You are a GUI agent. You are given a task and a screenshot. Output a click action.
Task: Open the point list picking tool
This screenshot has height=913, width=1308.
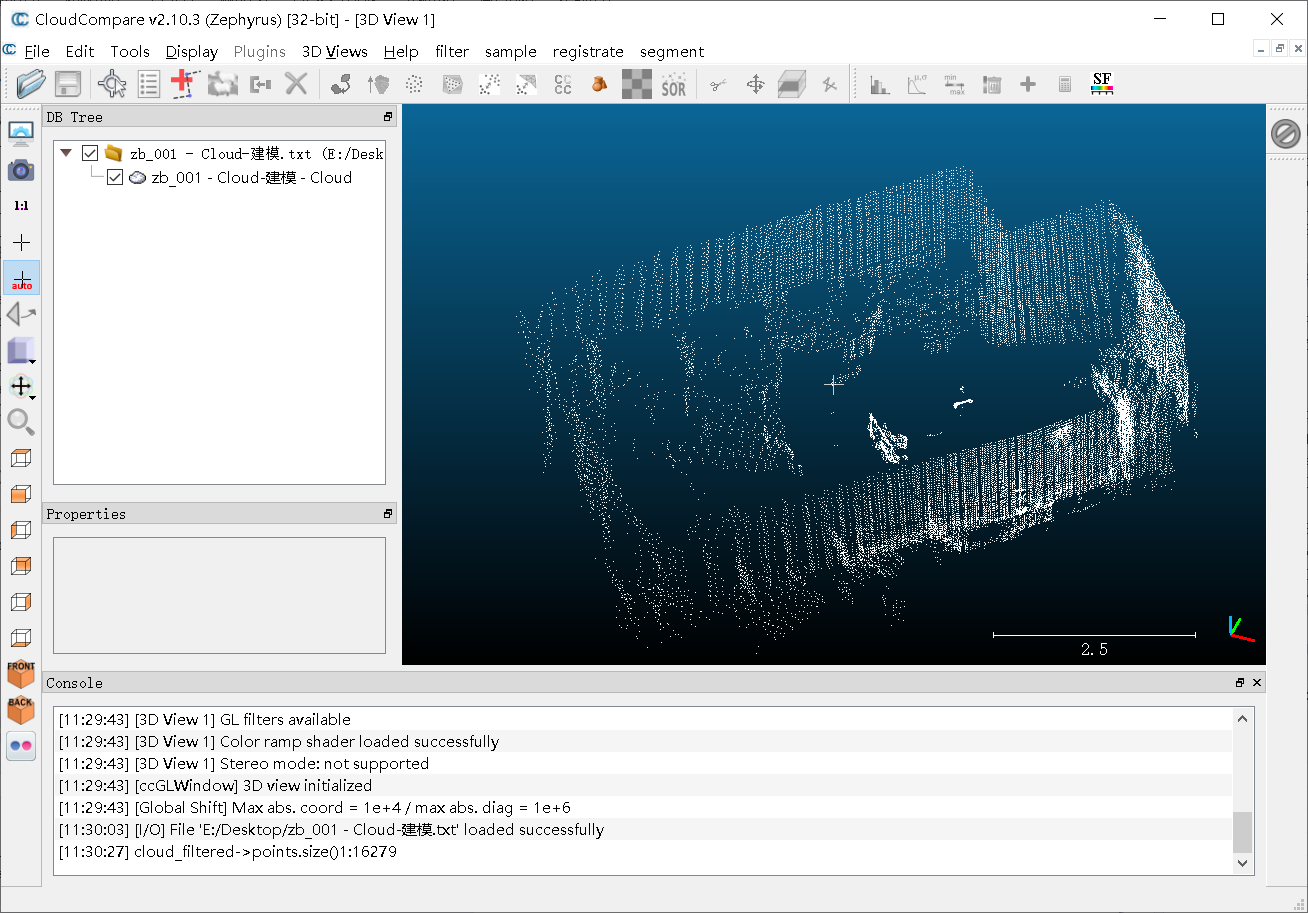[x=149, y=84]
